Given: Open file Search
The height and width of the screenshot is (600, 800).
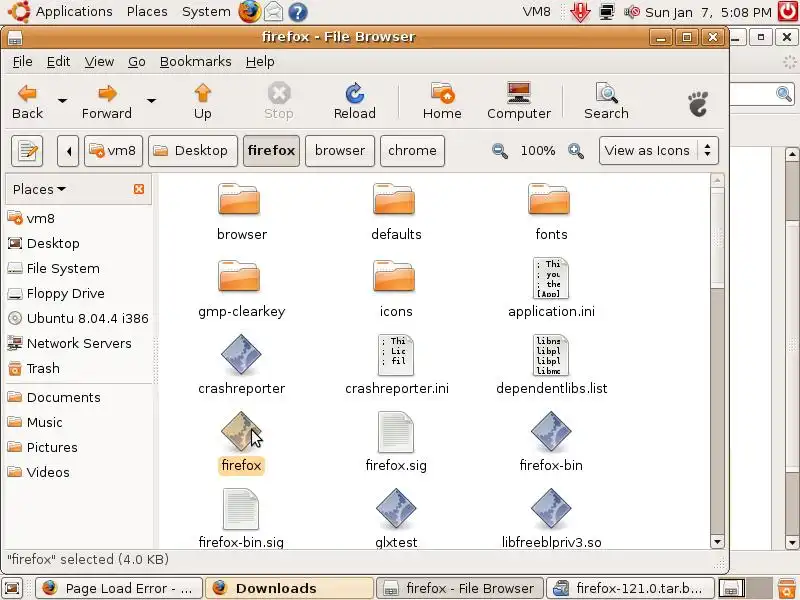Looking at the screenshot, I should [606, 101].
